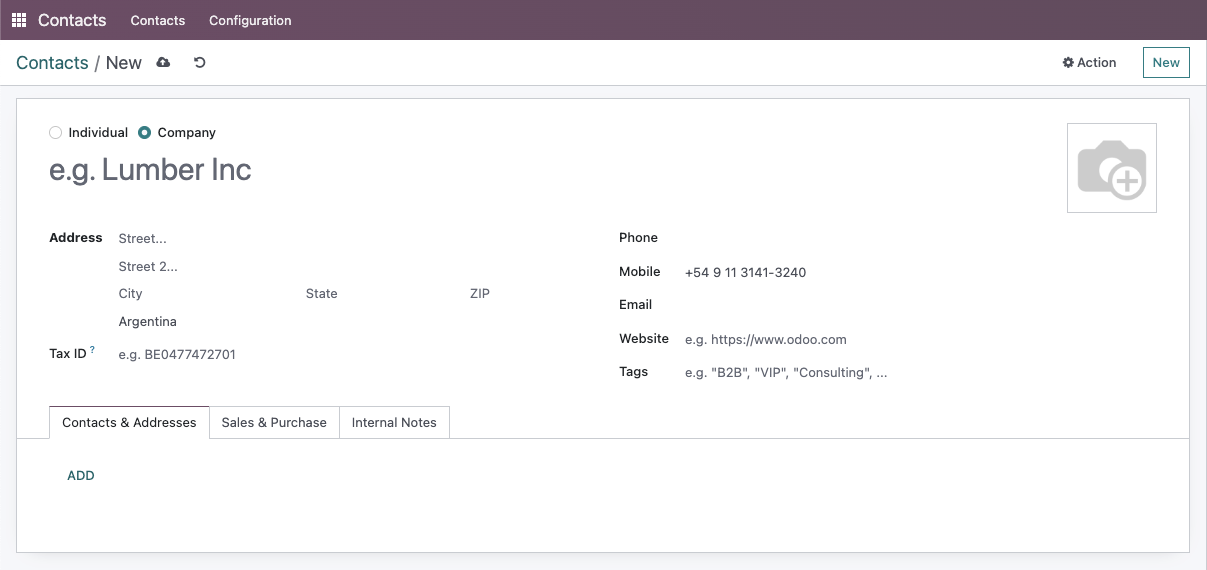Click the ZIP input field
This screenshot has height=570, width=1207.
[x=528, y=294]
